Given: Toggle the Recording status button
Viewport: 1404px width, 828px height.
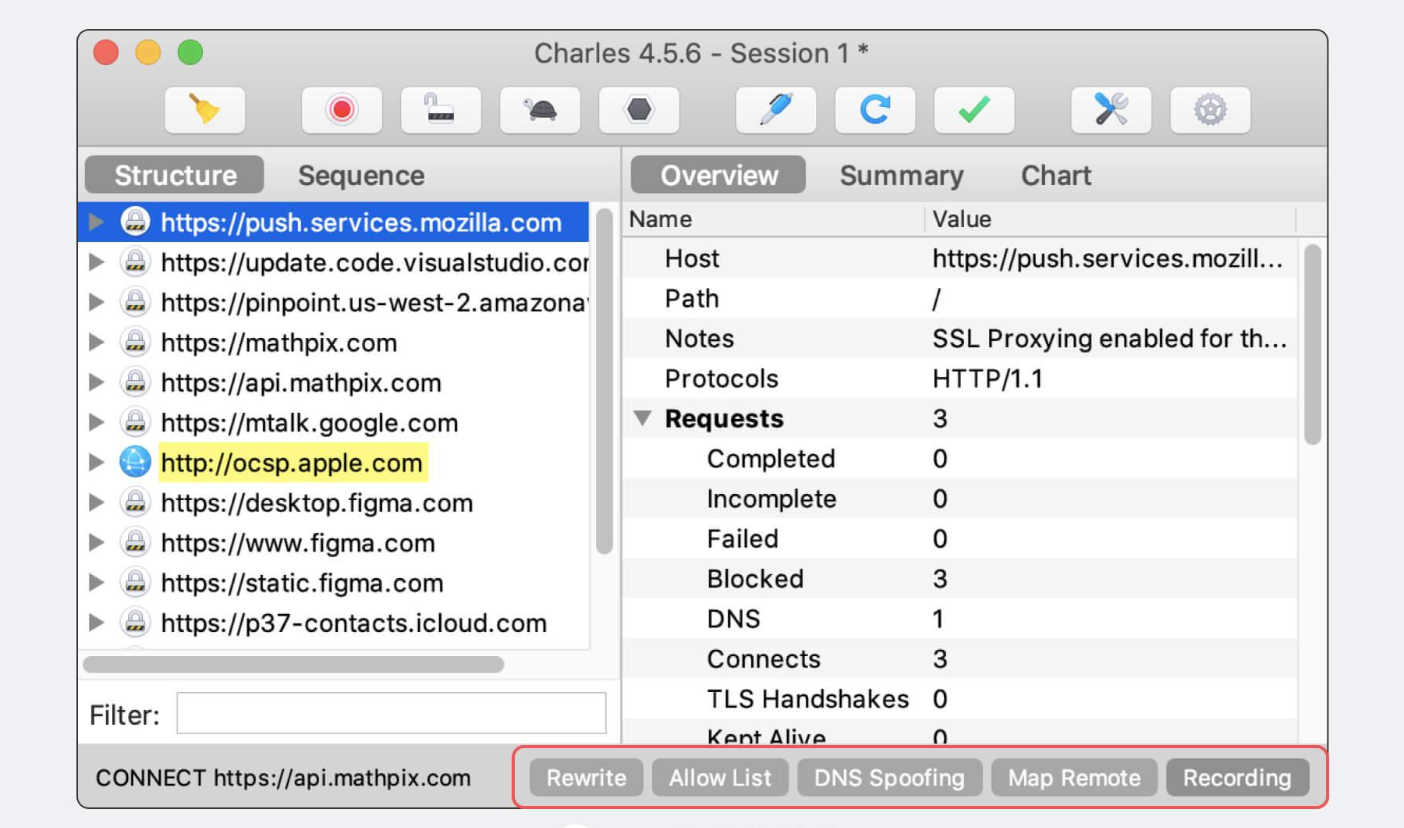Looking at the screenshot, I should pyautogui.click(x=1237, y=778).
